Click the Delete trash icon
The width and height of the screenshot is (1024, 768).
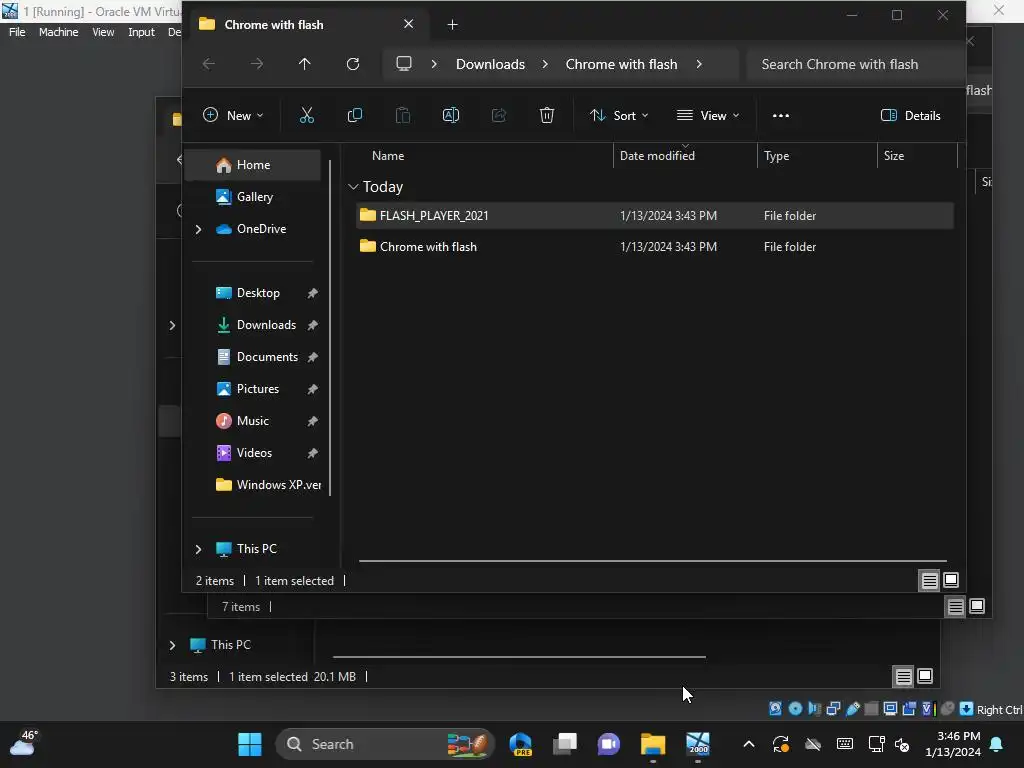click(x=547, y=116)
